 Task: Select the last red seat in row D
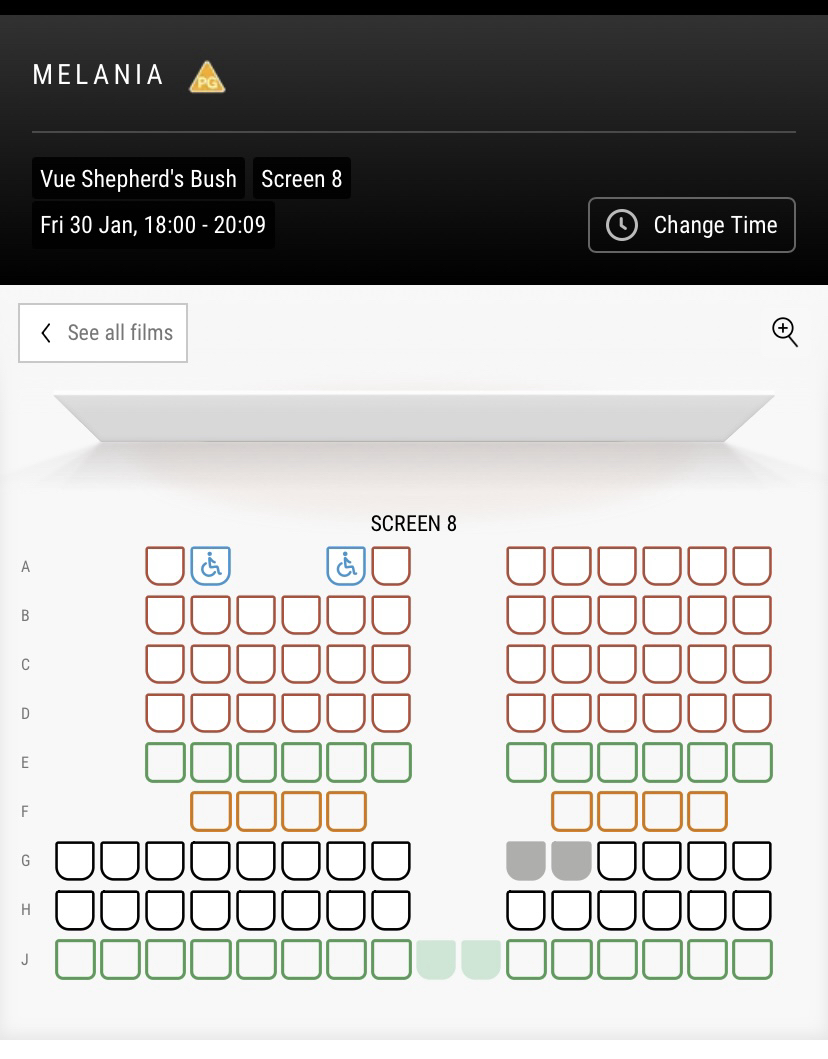point(752,713)
